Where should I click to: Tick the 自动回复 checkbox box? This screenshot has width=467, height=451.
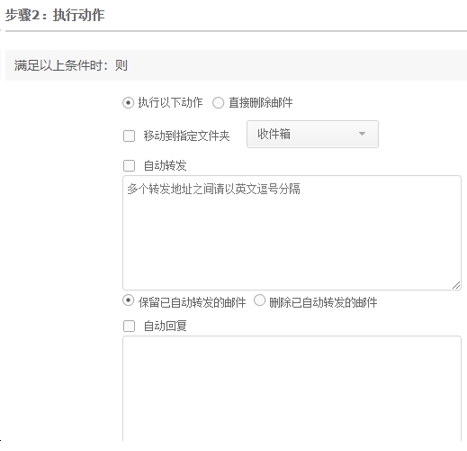click(x=129, y=326)
